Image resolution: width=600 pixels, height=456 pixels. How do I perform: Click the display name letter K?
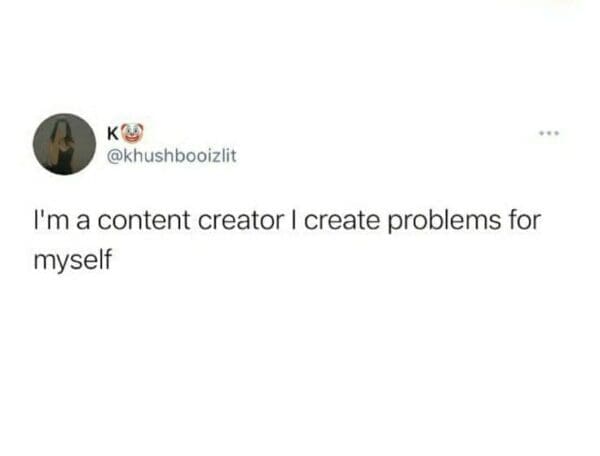pos(113,133)
